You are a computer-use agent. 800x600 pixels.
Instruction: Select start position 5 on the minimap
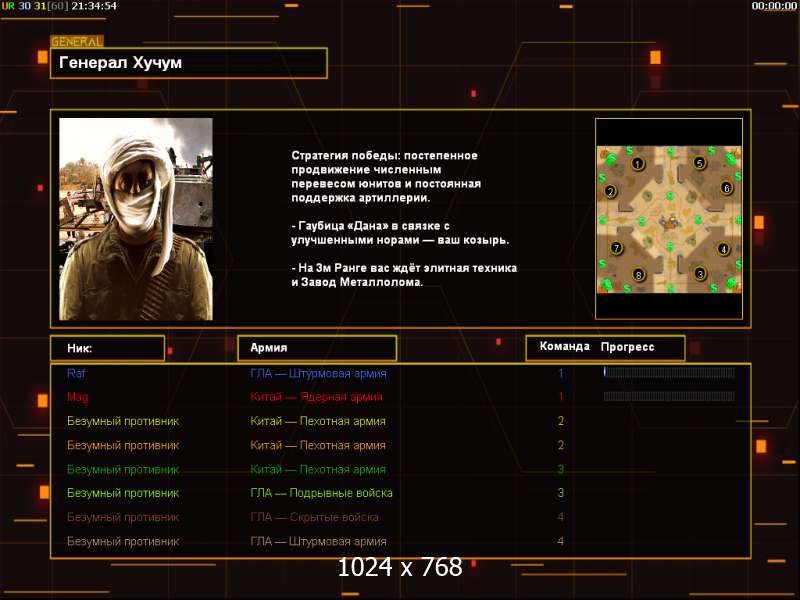[699, 163]
